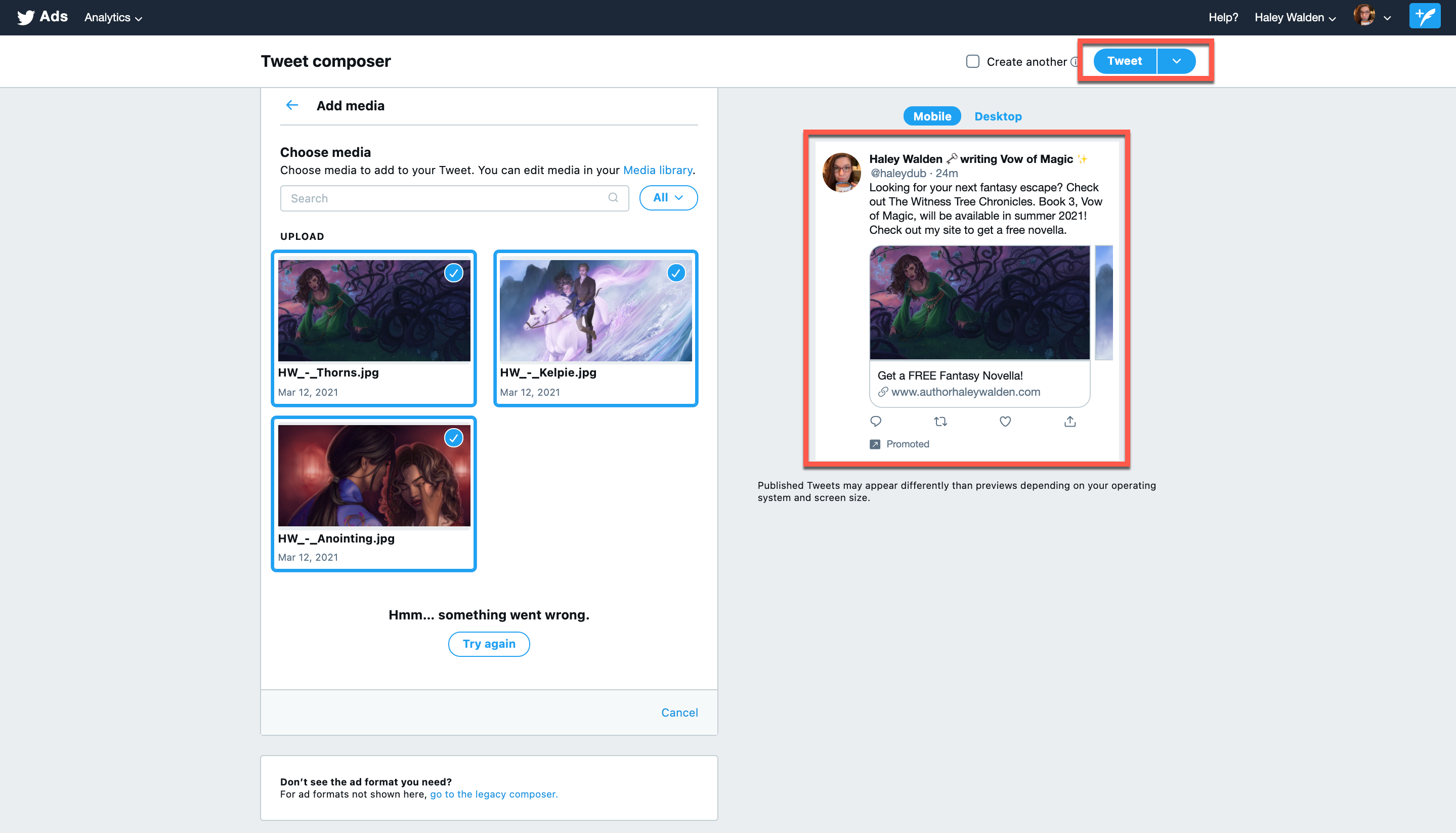The height and width of the screenshot is (833, 1456).
Task: Click the search magnifier icon
Action: click(613, 198)
